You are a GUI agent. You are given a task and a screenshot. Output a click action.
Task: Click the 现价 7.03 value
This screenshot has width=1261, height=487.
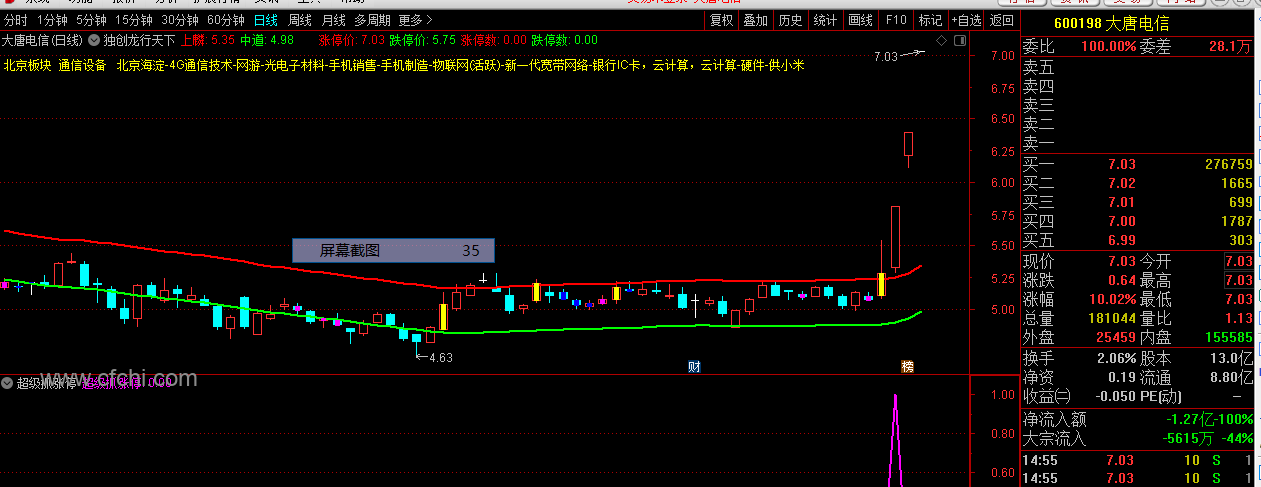click(1121, 261)
